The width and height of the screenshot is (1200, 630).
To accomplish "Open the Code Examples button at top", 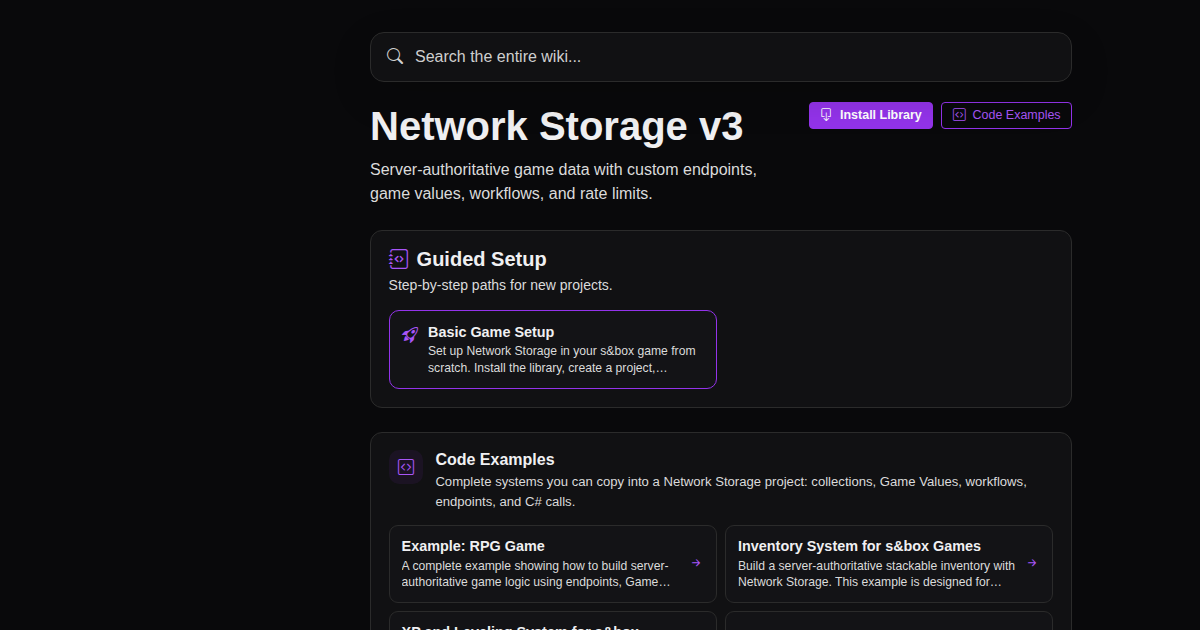I will tap(1006, 115).
